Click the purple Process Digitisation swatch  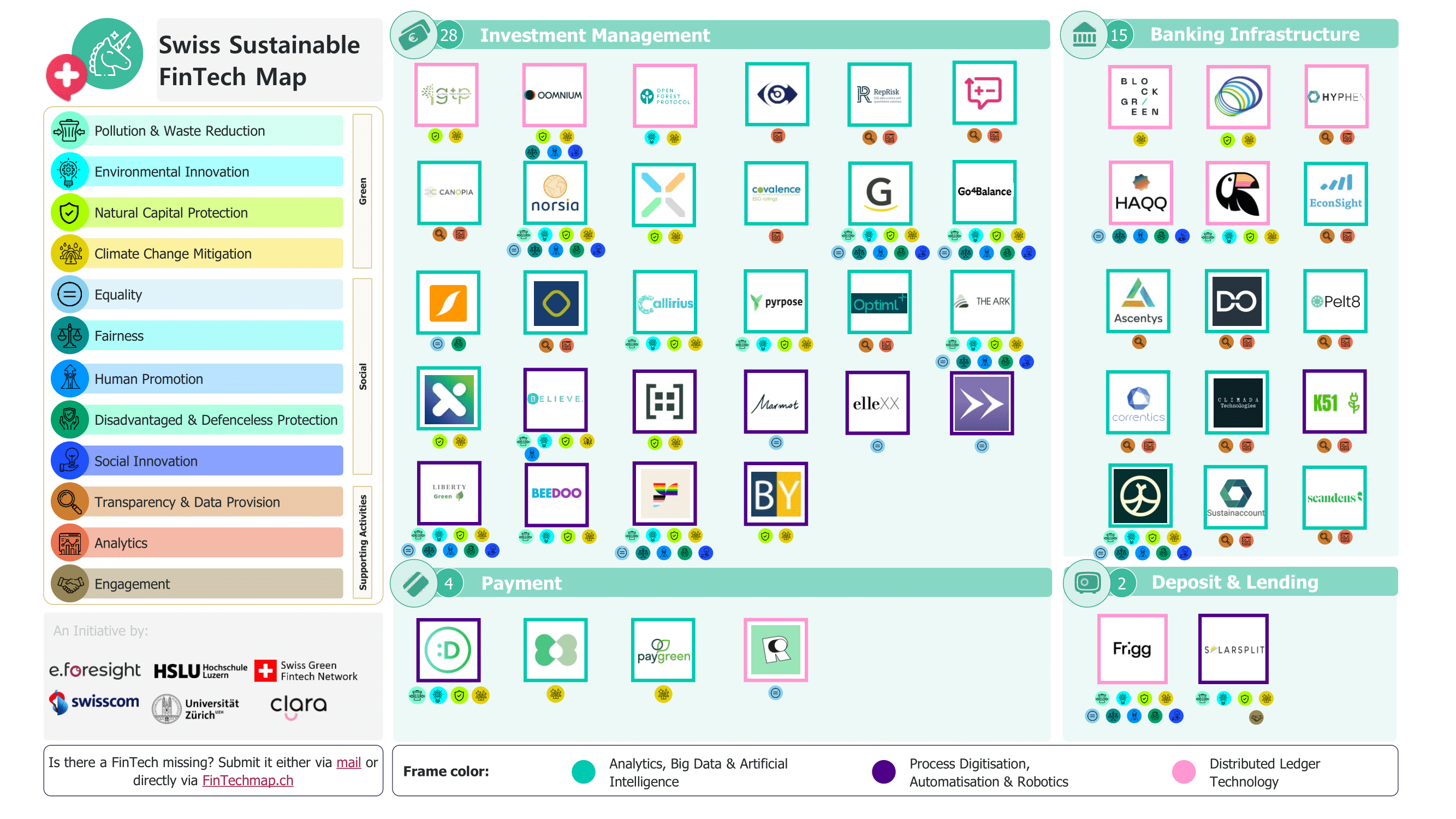coord(883,771)
